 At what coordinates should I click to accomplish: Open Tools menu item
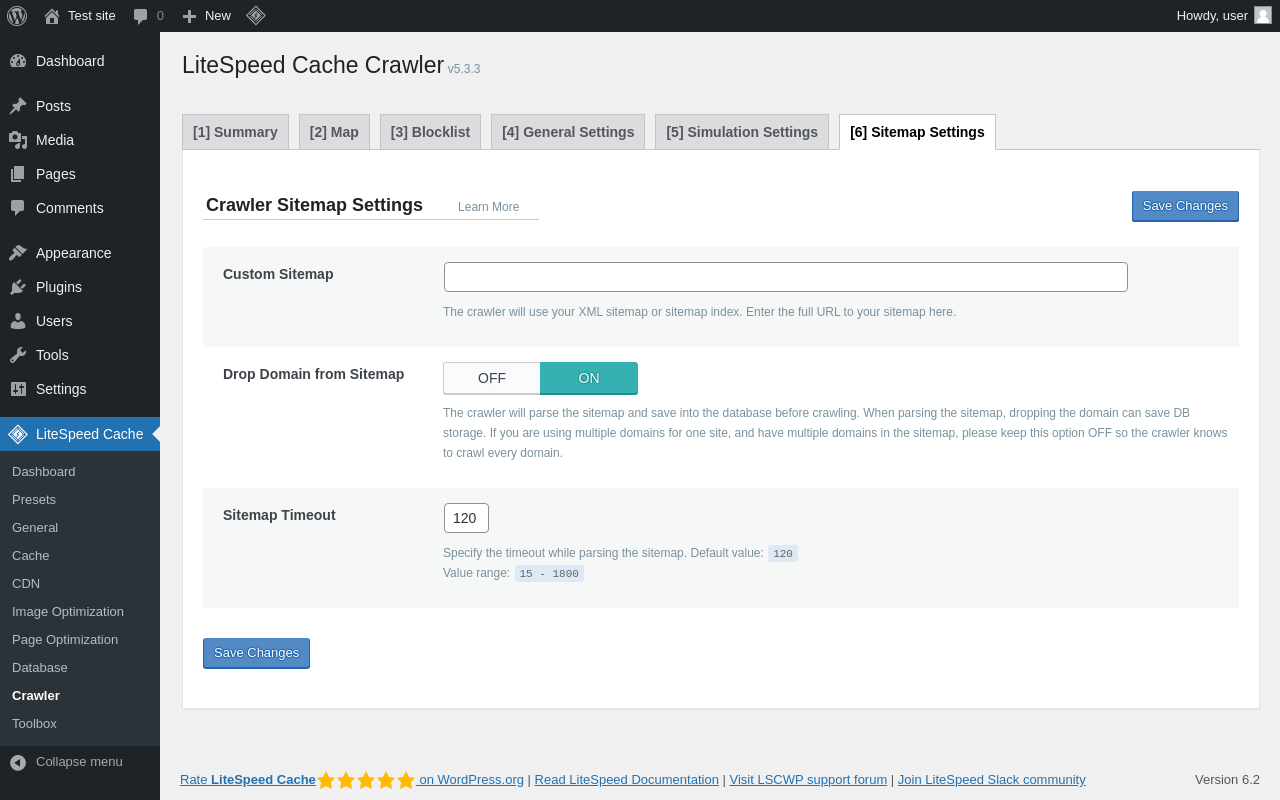click(x=80, y=355)
